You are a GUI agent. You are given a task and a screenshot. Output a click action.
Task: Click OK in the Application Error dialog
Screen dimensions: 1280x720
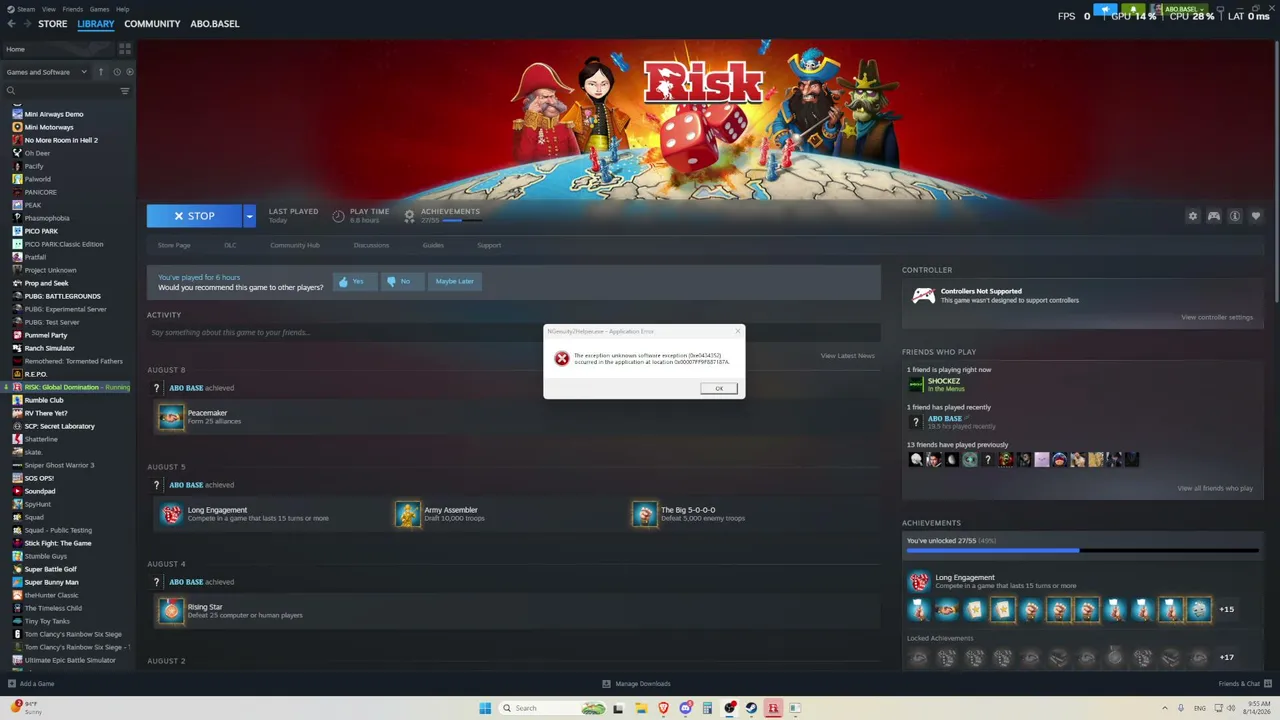click(718, 388)
